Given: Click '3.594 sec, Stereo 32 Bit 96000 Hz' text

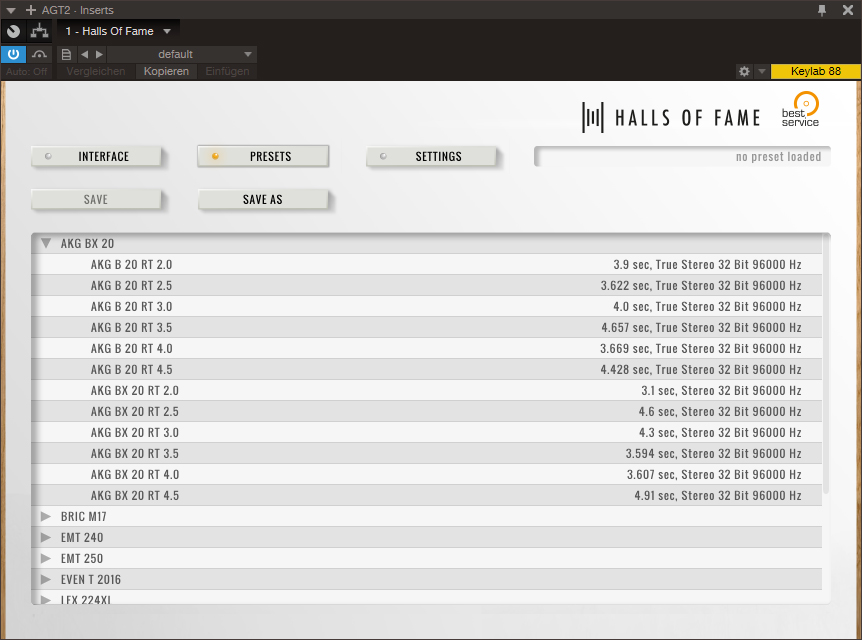Looking at the screenshot, I should (713, 453).
